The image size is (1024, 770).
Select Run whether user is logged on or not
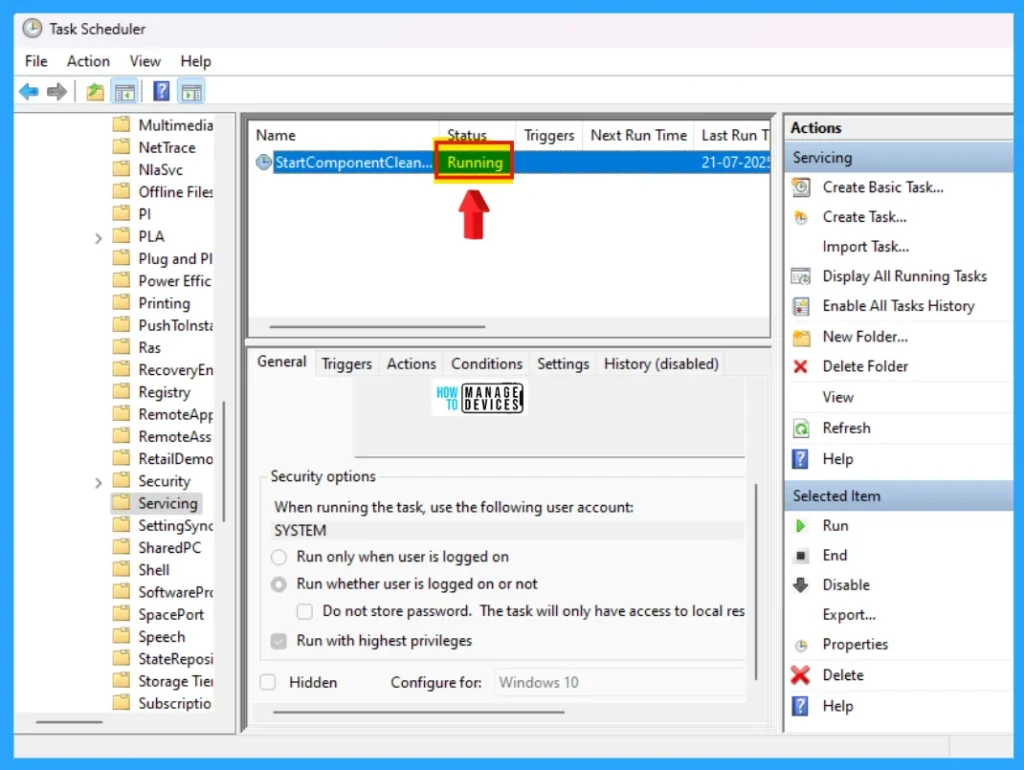(279, 584)
